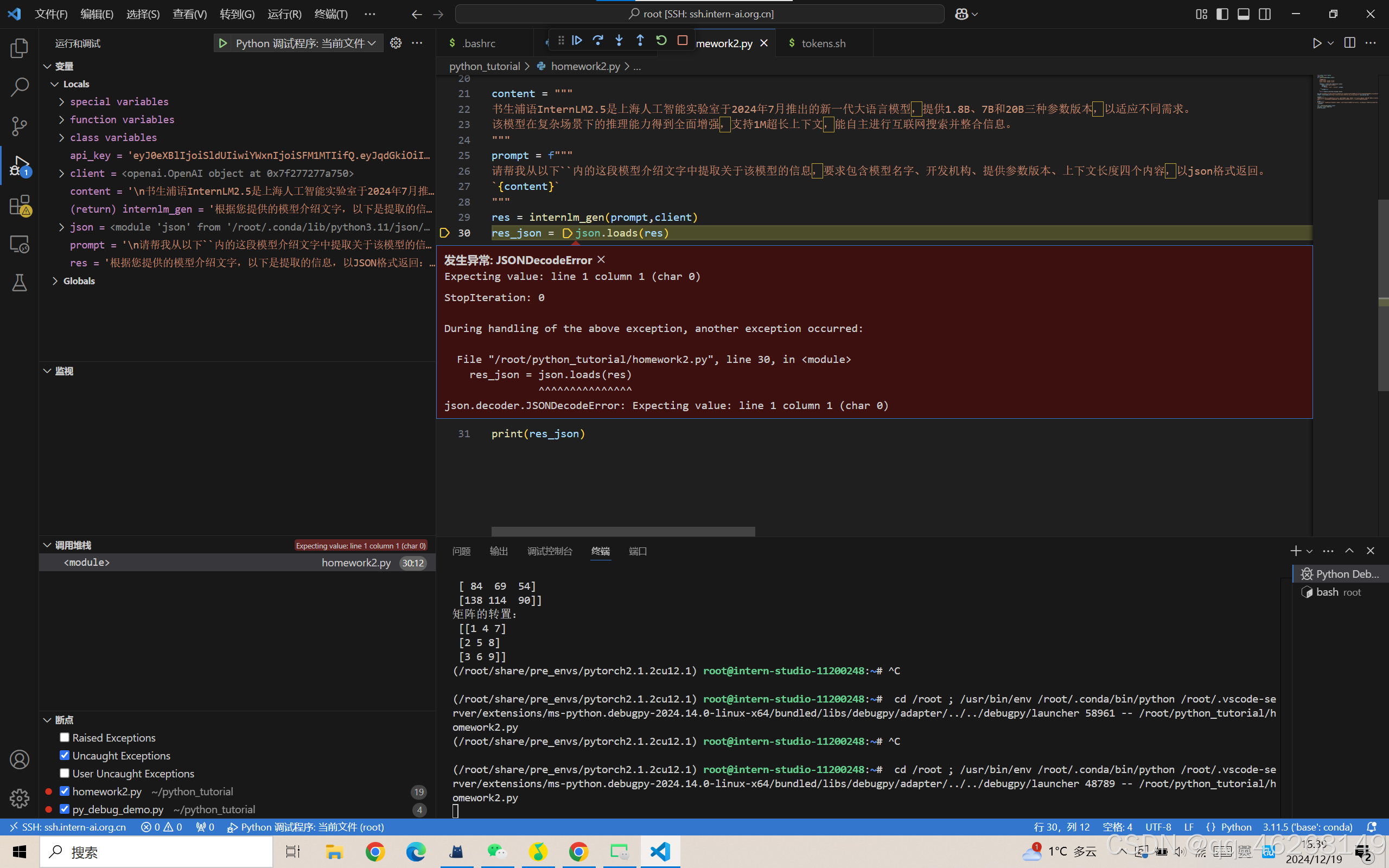Click the editor horizontal scrollbar
This screenshot has width=1389, height=868.
[x=623, y=531]
